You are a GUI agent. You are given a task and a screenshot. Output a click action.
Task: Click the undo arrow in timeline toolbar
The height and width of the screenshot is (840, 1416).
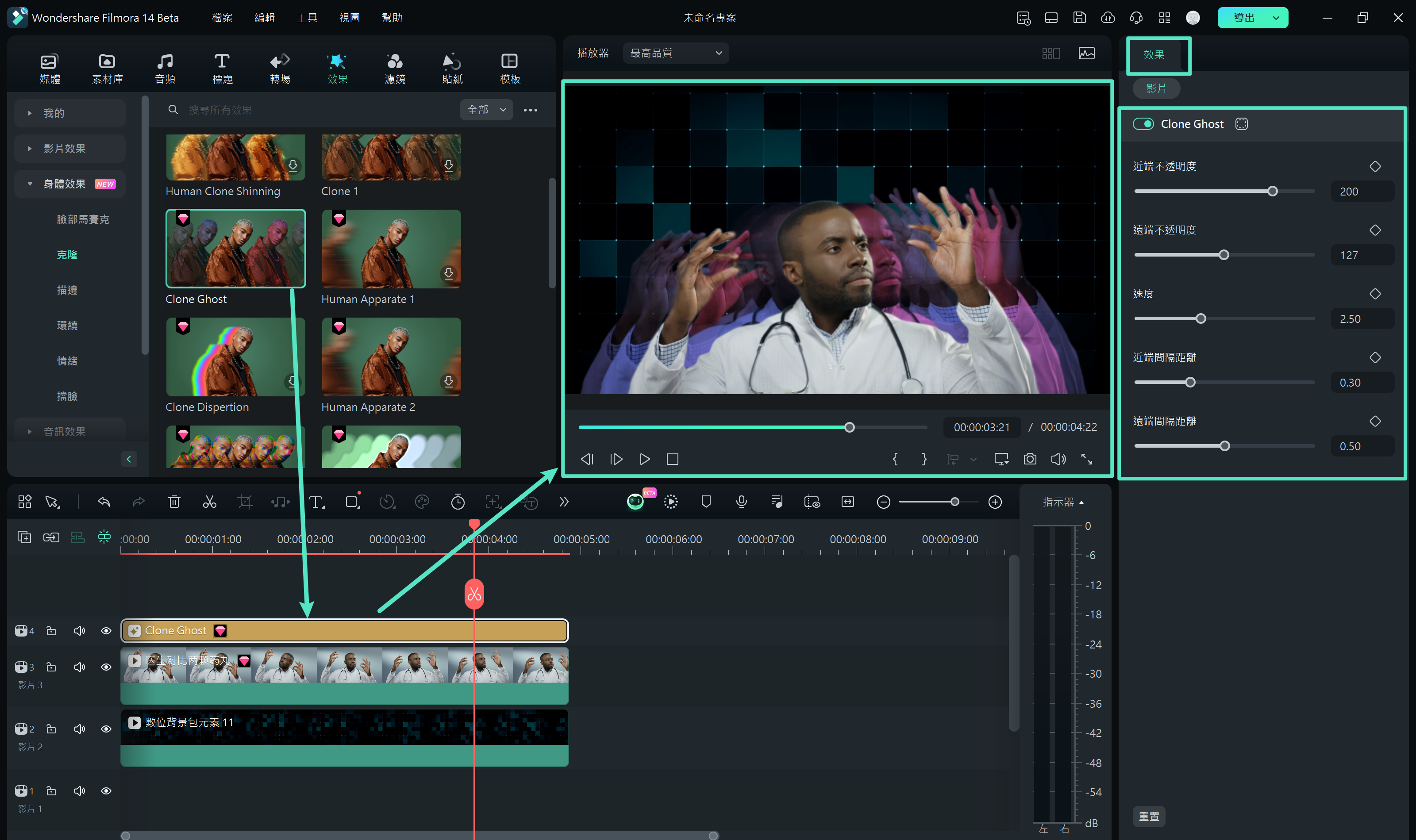click(104, 502)
